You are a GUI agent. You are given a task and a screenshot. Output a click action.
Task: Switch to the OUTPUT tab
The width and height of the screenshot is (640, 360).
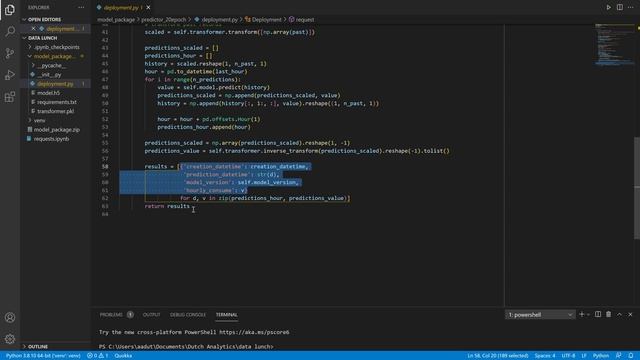[x=151, y=315]
